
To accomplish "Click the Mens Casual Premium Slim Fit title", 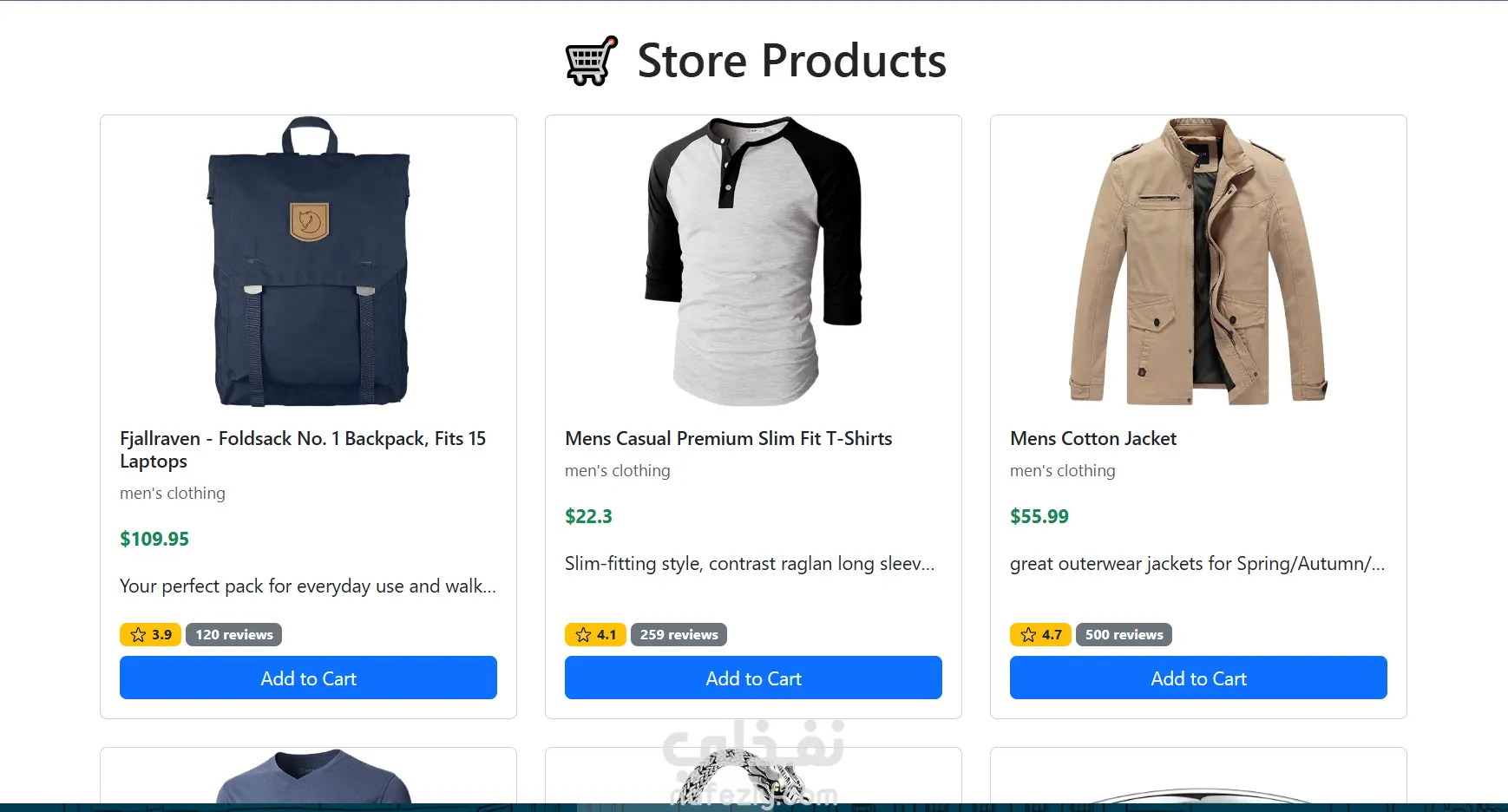I will pyautogui.click(x=728, y=439).
